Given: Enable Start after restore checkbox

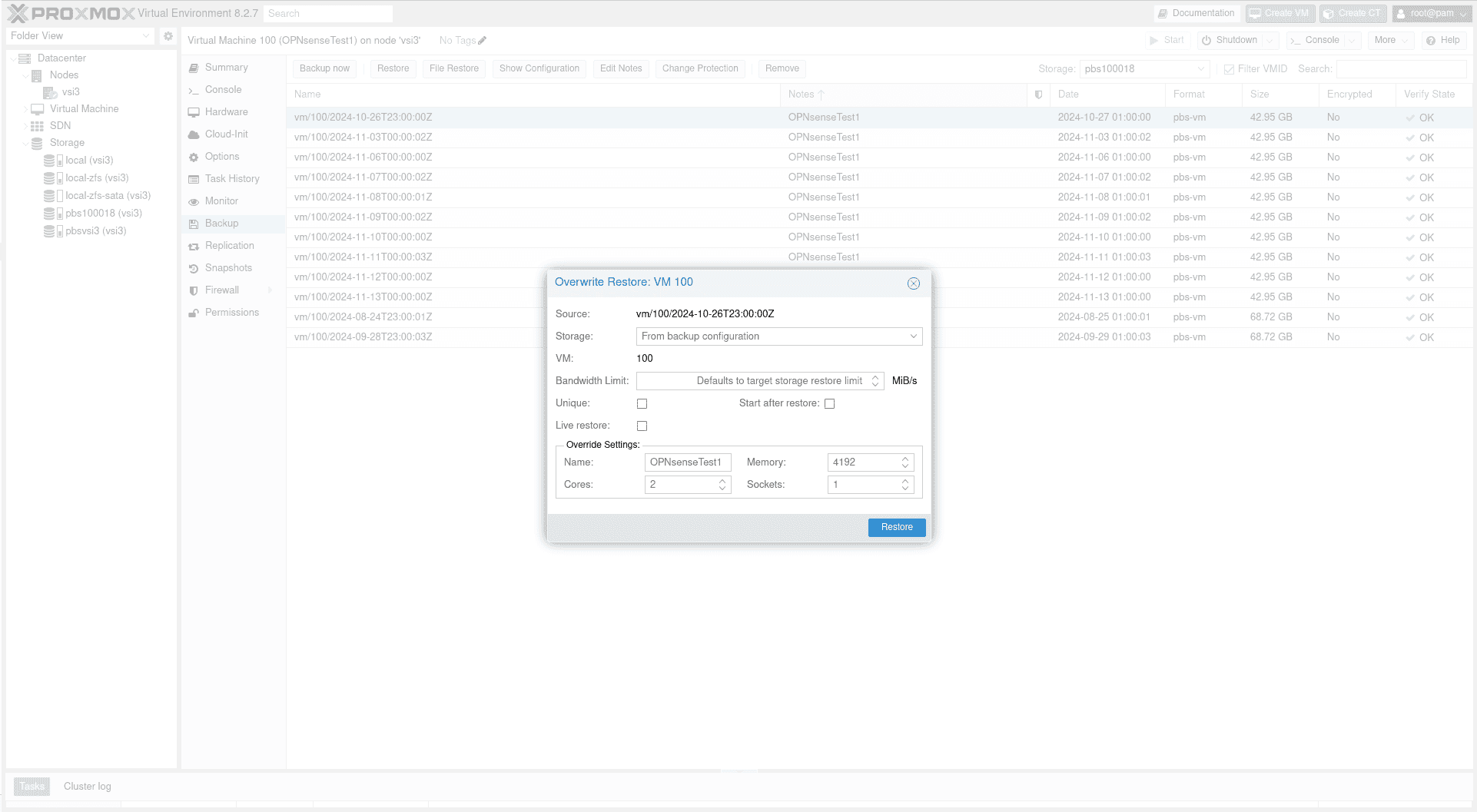Looking at the screenshot, I should pos(829,403).
